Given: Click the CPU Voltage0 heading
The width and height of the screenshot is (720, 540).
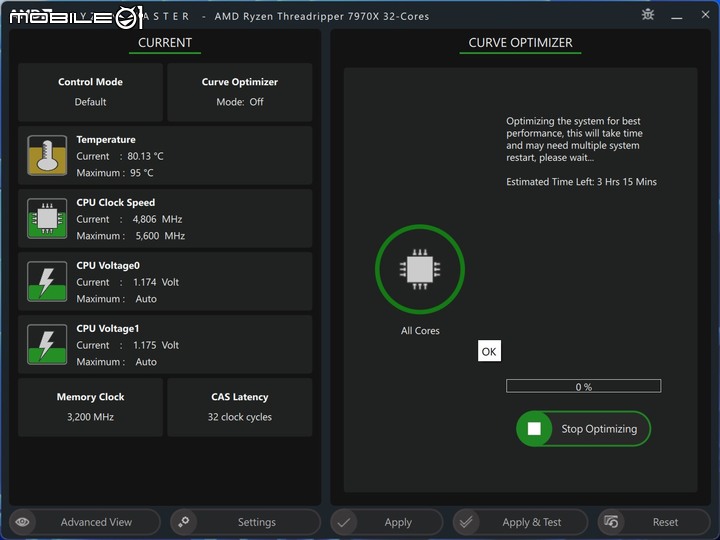Looking at the screenshot, I should tap(108, 265).
